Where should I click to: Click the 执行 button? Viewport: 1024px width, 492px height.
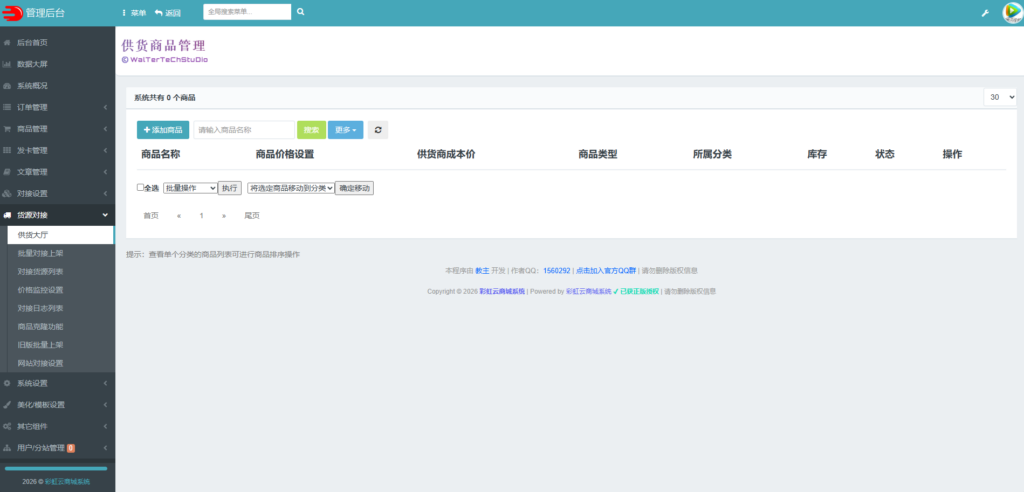[x=230, y=188]
